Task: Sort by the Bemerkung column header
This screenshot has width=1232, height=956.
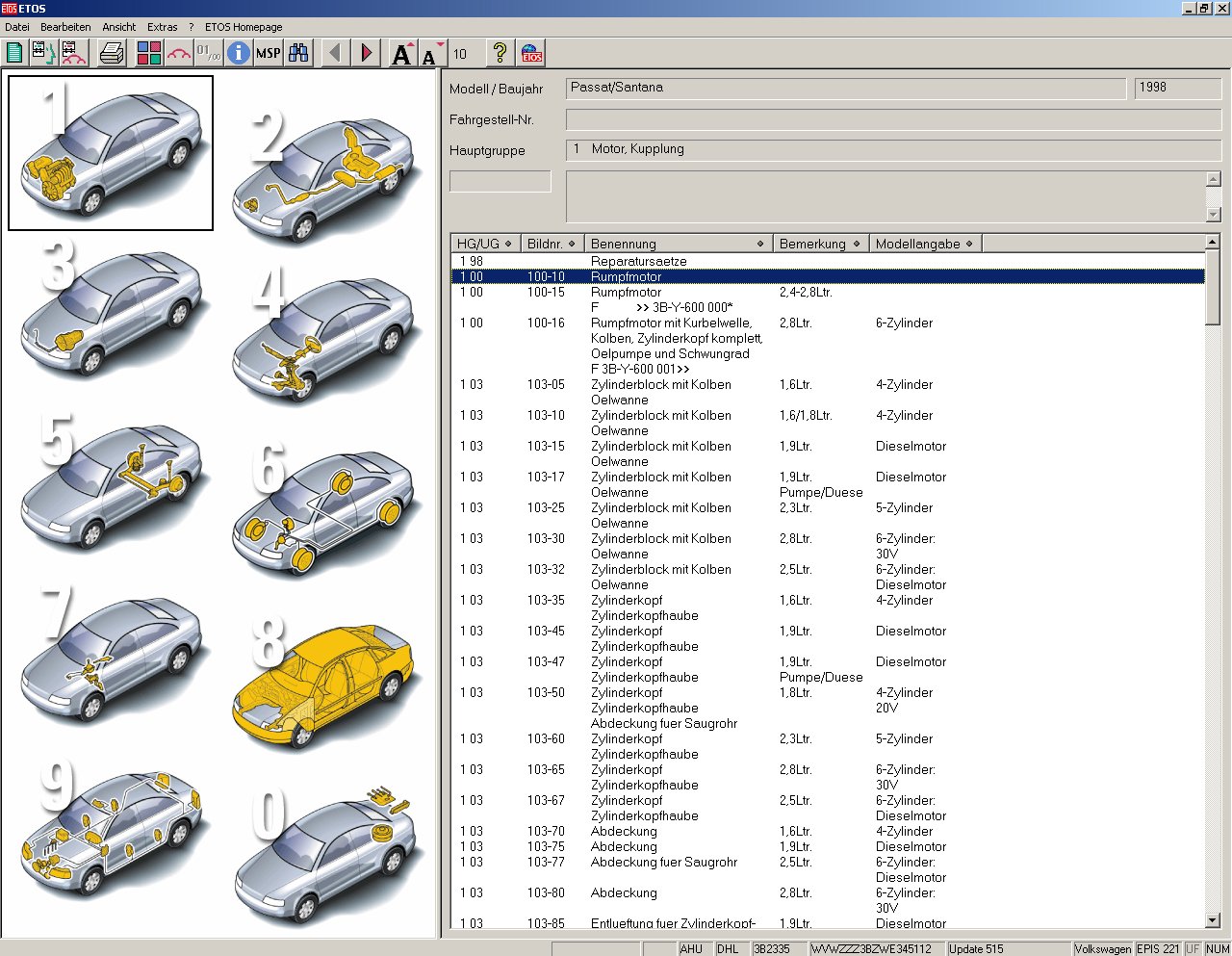Action: [x=820, y=244]
